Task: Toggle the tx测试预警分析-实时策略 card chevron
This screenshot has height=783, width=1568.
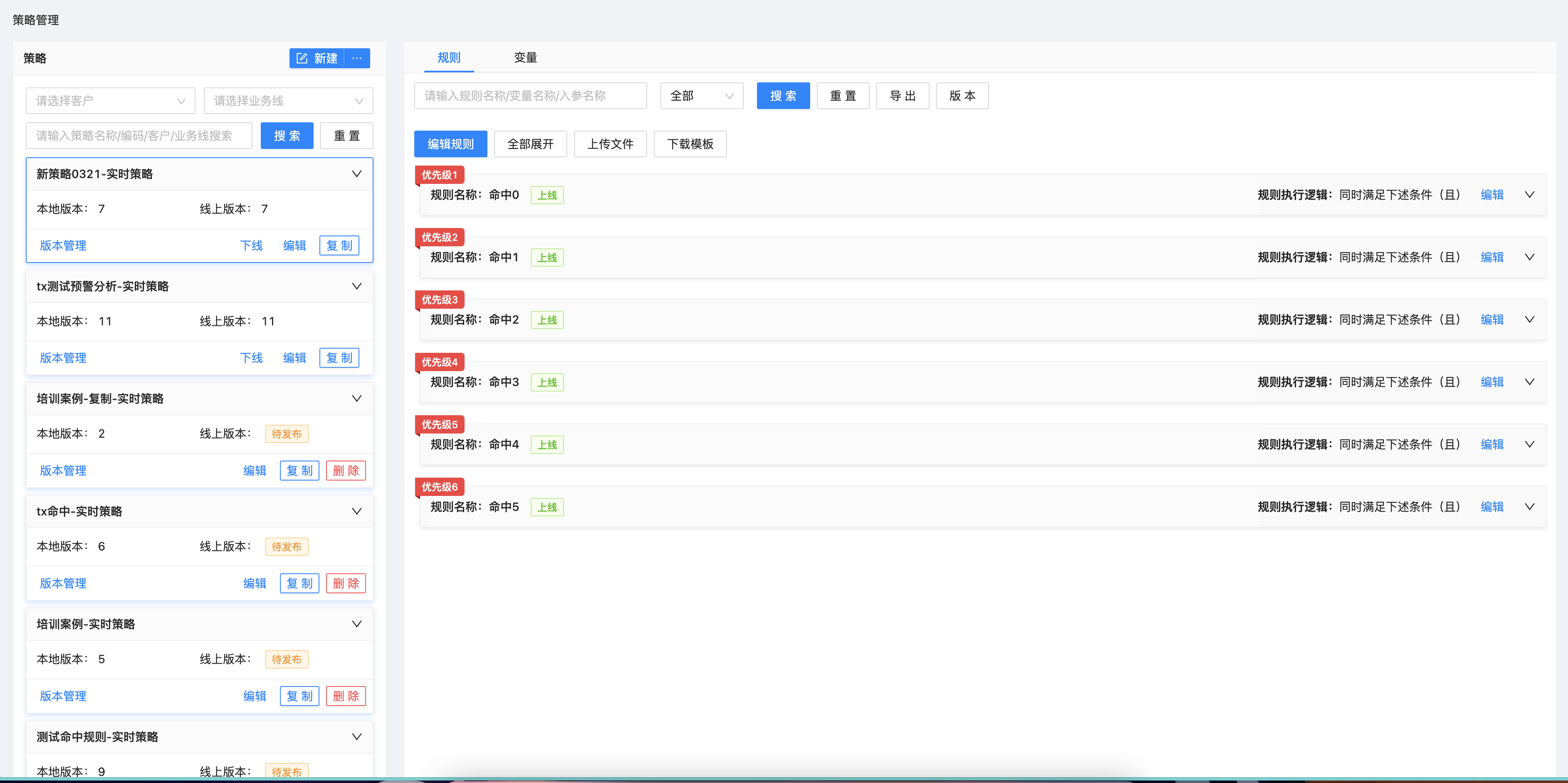Action: tap(357, 286)
